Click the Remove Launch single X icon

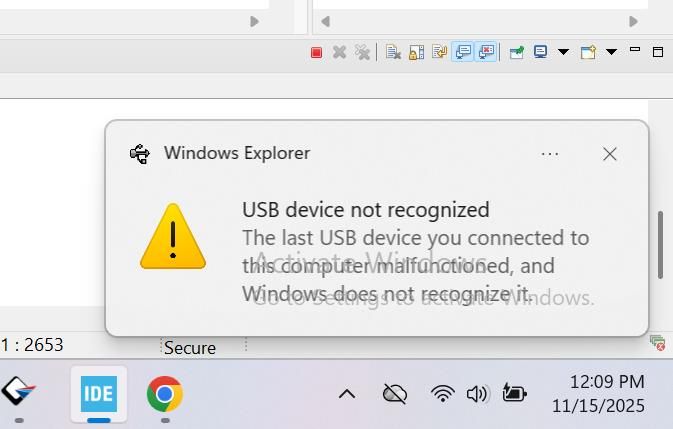point(339,52)
